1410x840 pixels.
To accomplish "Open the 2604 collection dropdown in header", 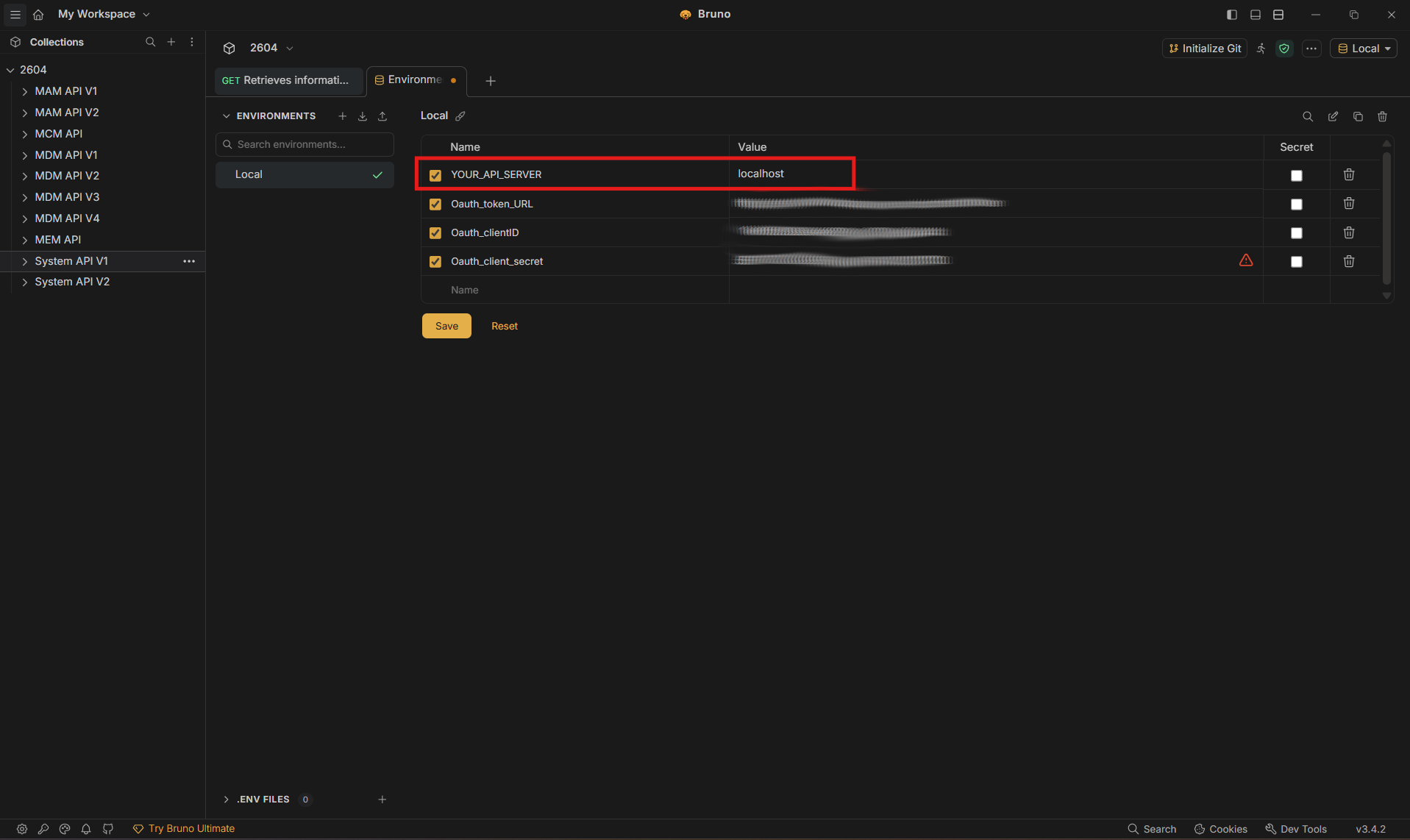I will click(x=271, y=48).
